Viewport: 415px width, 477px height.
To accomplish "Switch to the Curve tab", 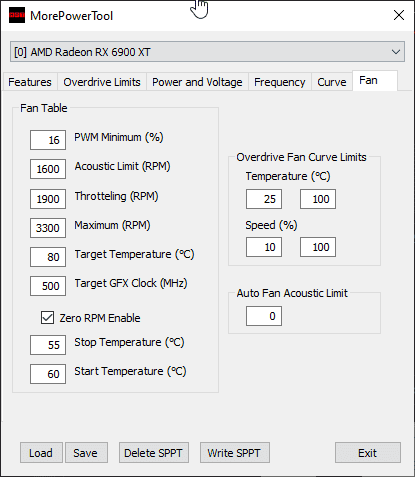I will tap(332, 82).
